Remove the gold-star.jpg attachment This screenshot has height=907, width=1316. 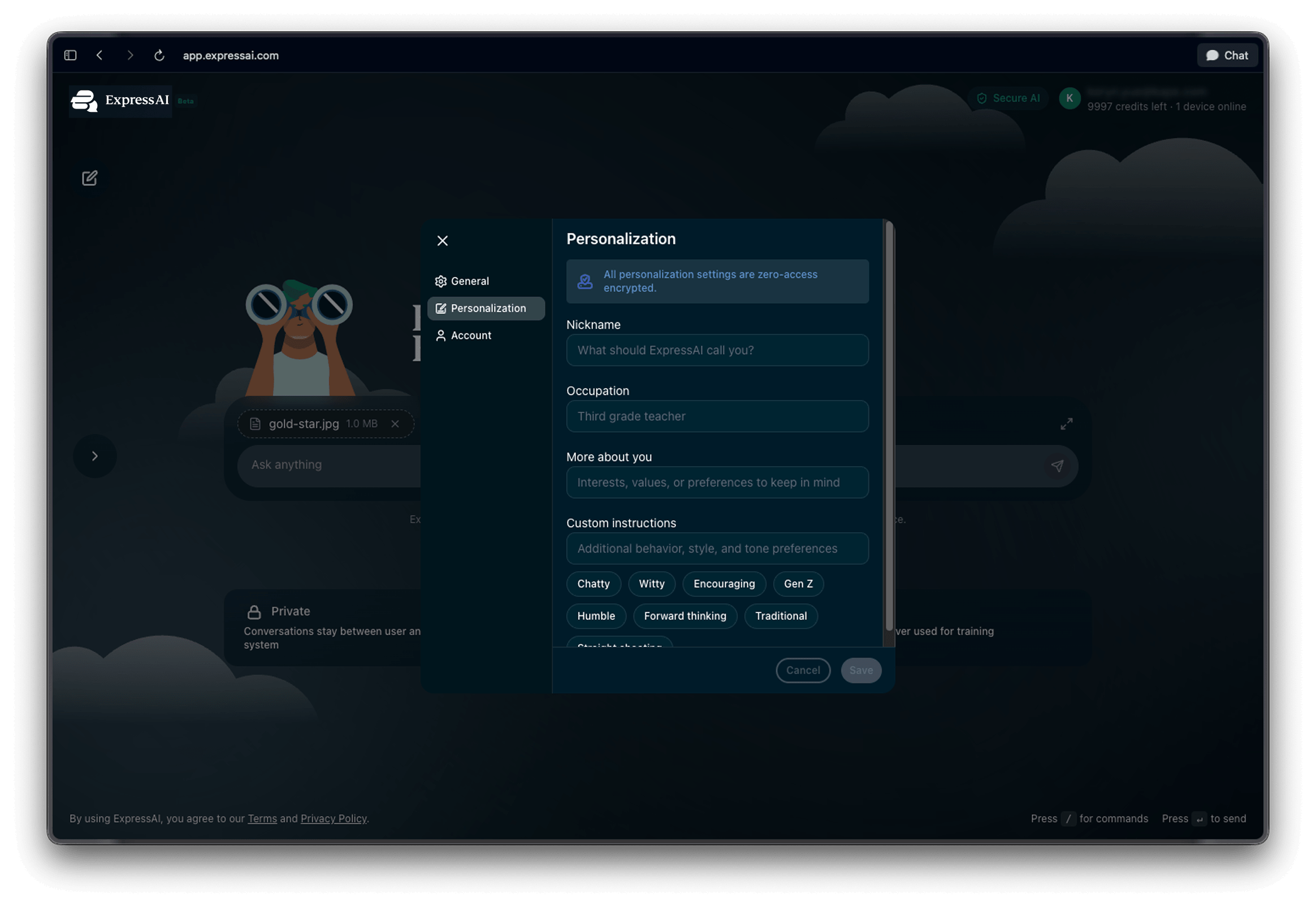tap(395, 424)
